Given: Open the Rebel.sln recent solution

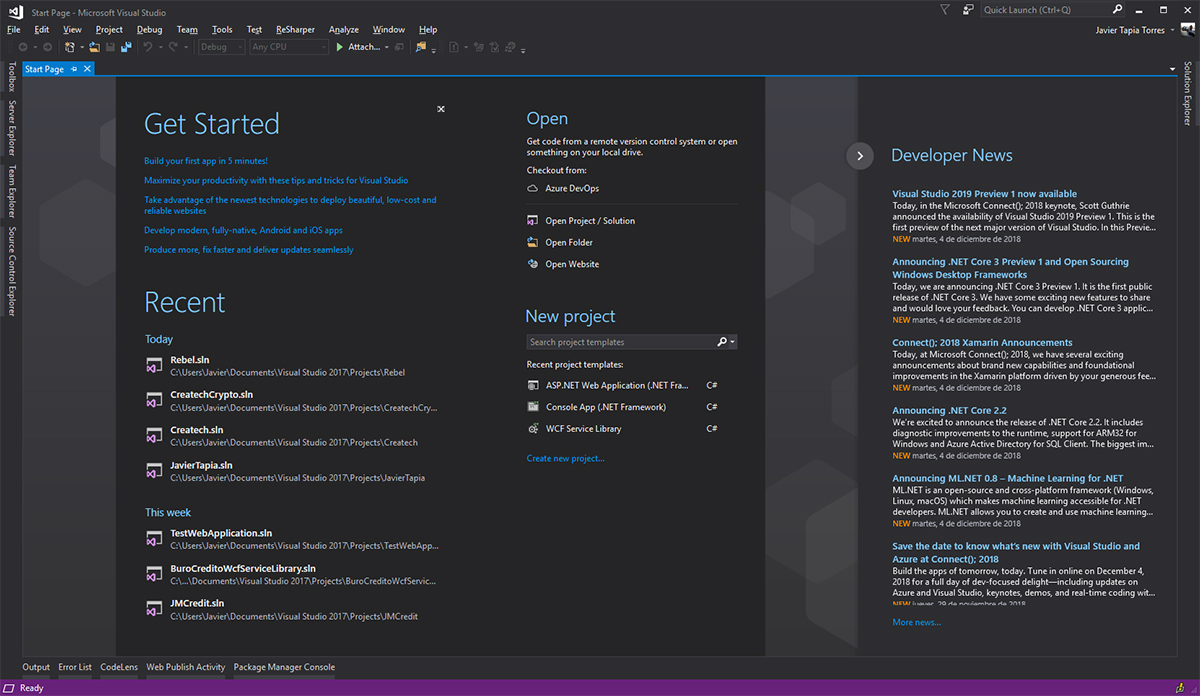Looking at the screenshot, I should click(190, 360).
